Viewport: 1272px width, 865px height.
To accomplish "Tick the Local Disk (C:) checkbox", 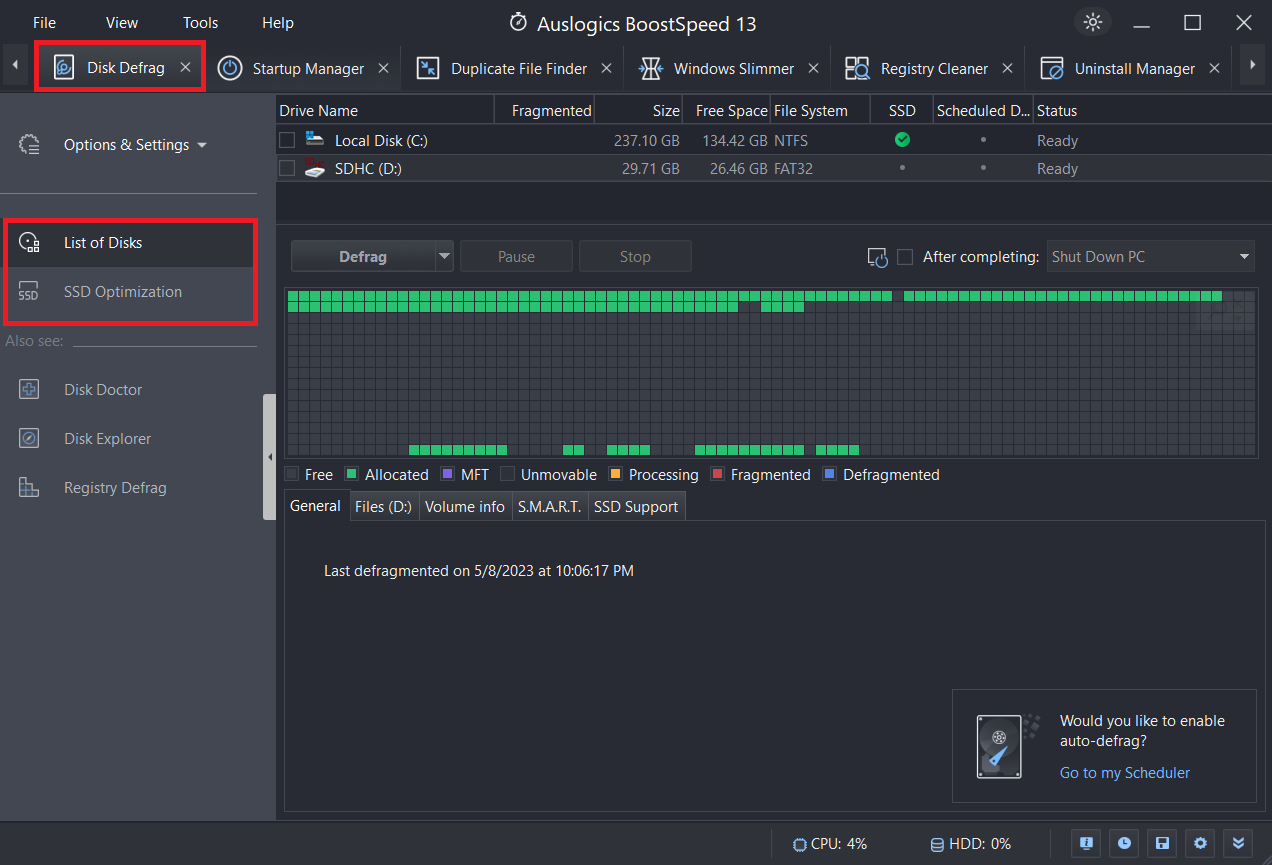I will click(x=287, y=140).
